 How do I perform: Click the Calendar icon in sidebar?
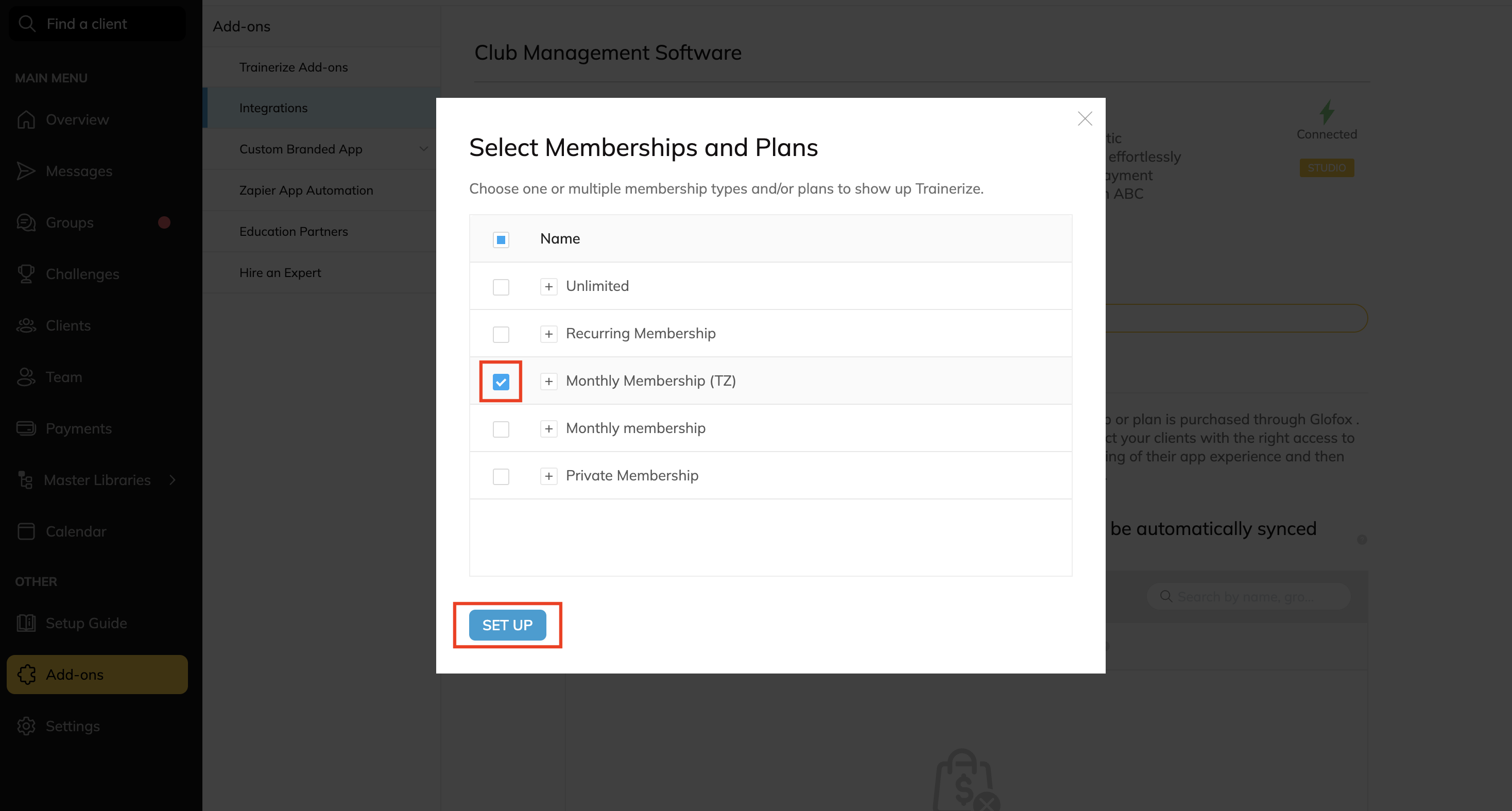(26, 532)
